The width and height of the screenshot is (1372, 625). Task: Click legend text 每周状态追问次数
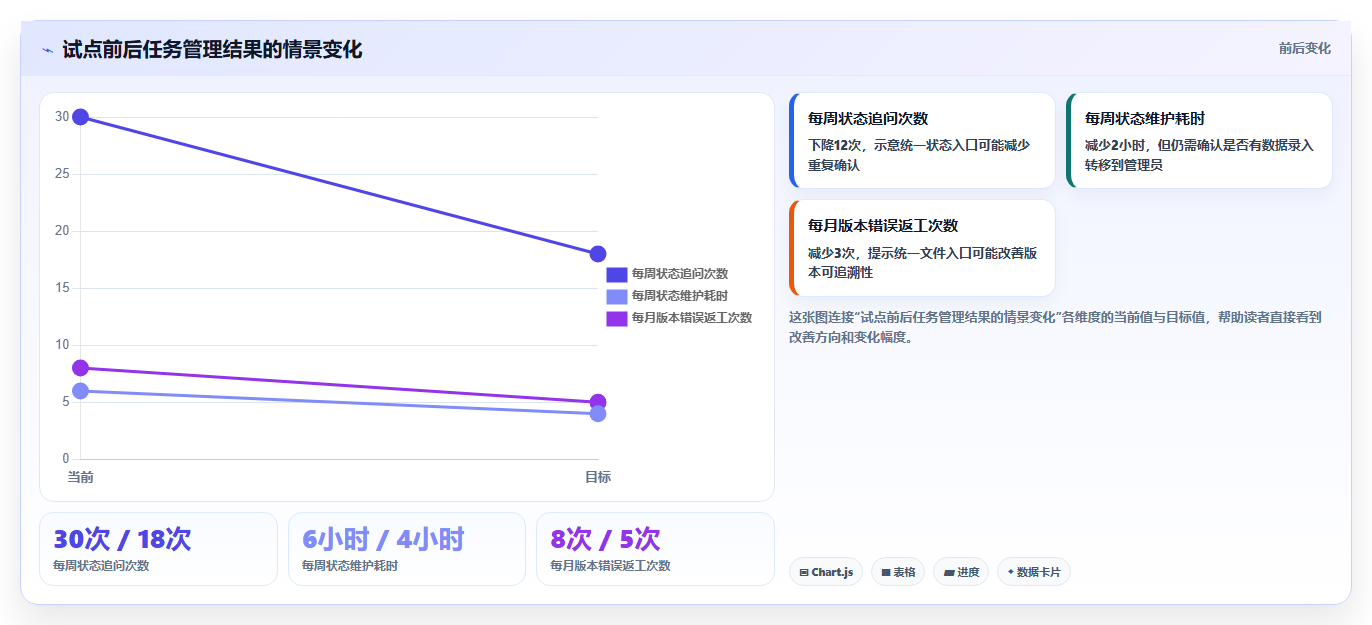(x=680, y=274)
